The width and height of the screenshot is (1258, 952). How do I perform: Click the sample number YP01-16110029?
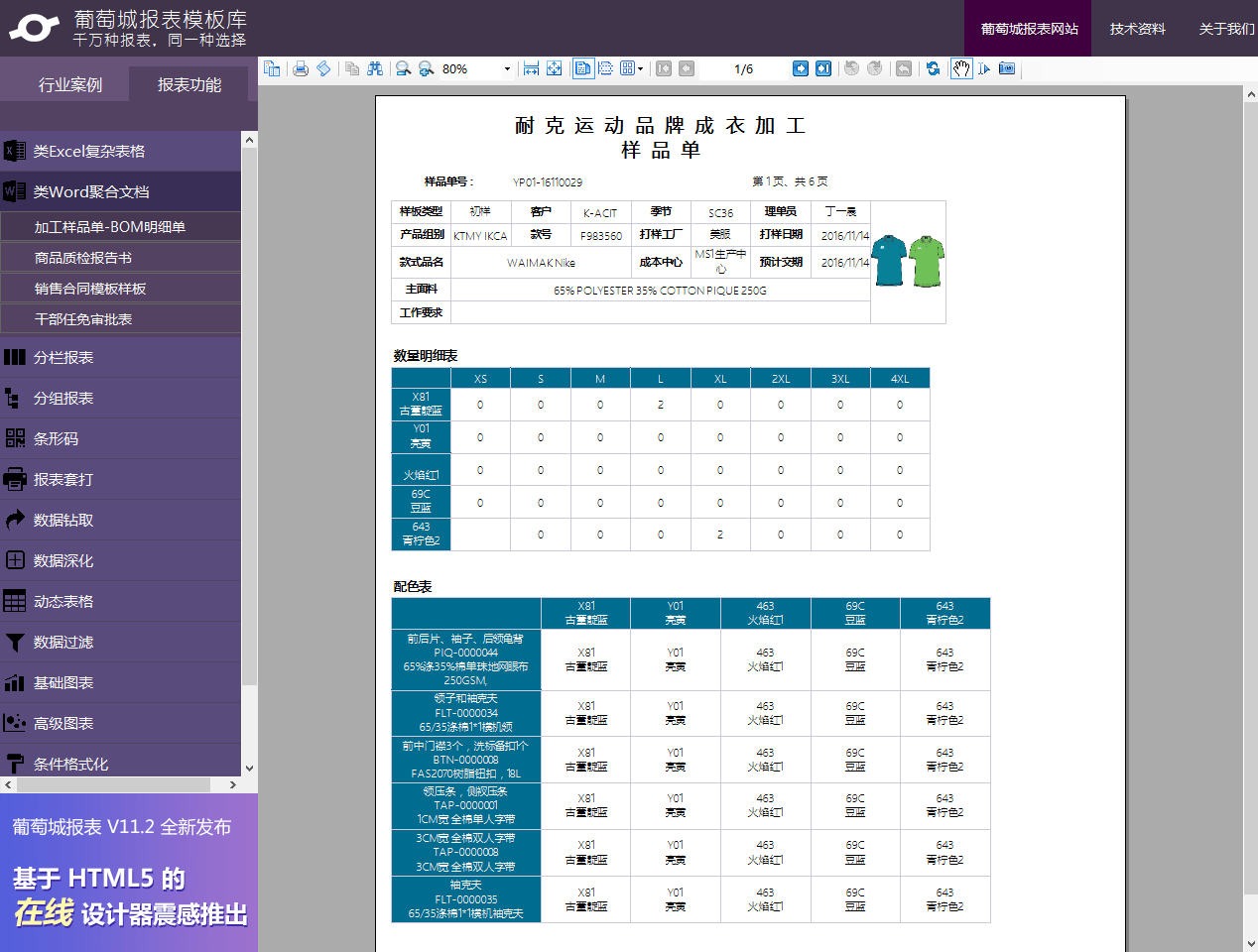pos(548,182)
